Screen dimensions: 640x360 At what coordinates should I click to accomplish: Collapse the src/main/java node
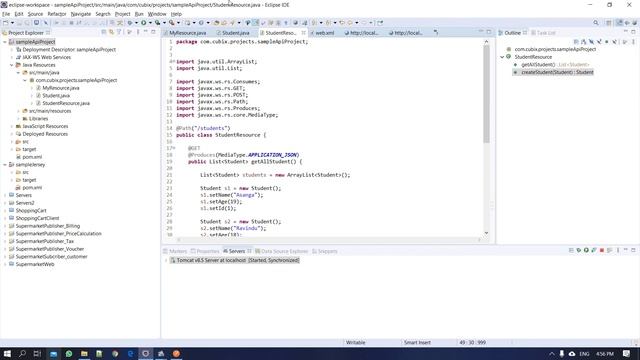(18, 73)
